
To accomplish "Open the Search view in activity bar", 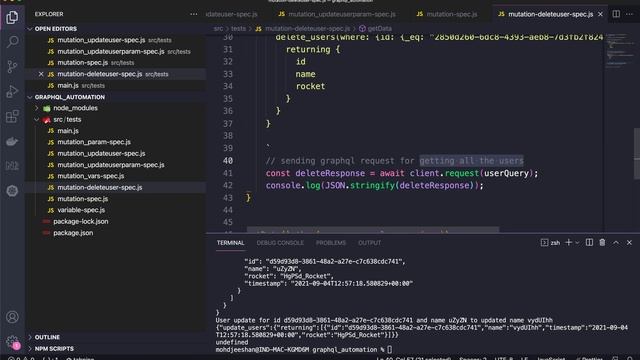I will tap(12, 41).
